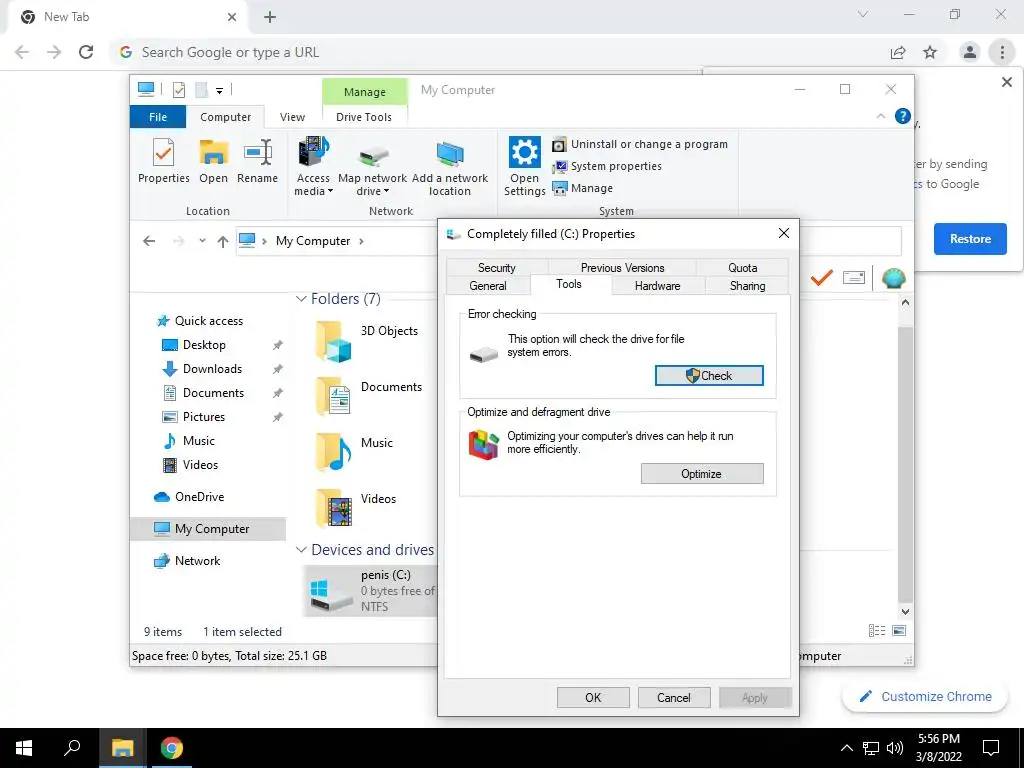
Task: Select the Videos folder in the Folders list
Action: [x=355, y=507]
